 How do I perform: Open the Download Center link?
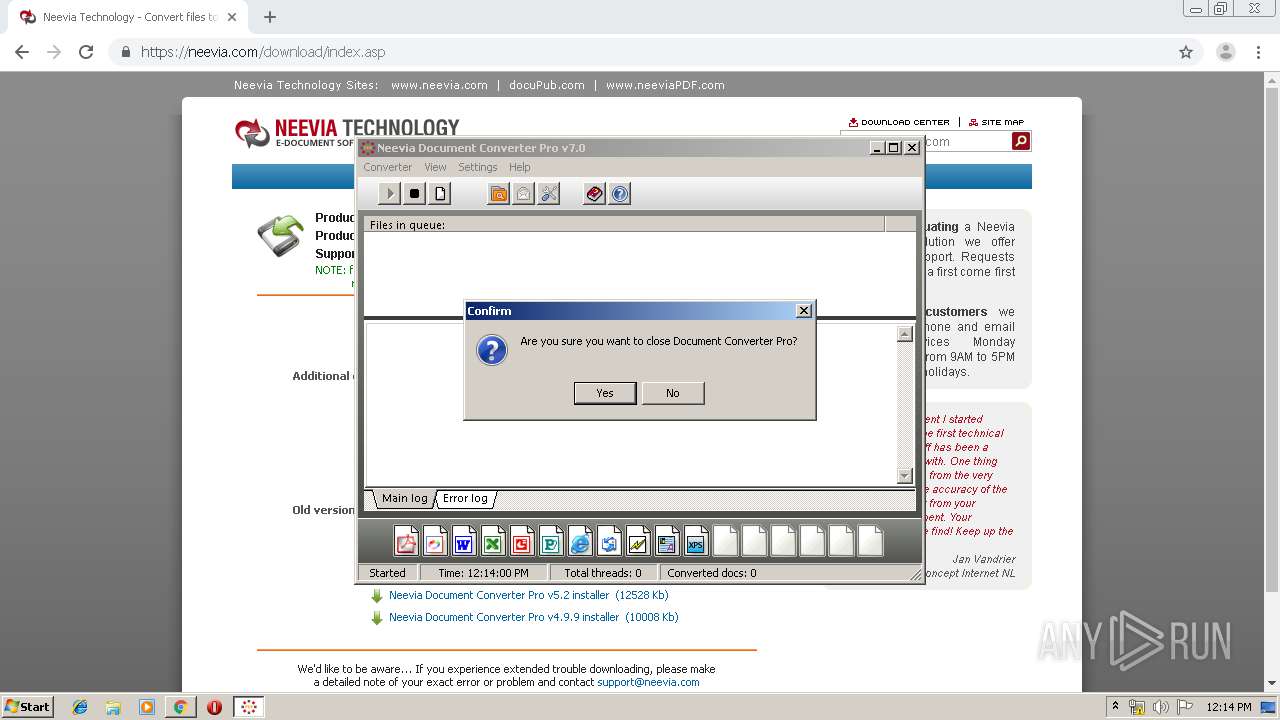pyautogui.click(x=899, y=122)
